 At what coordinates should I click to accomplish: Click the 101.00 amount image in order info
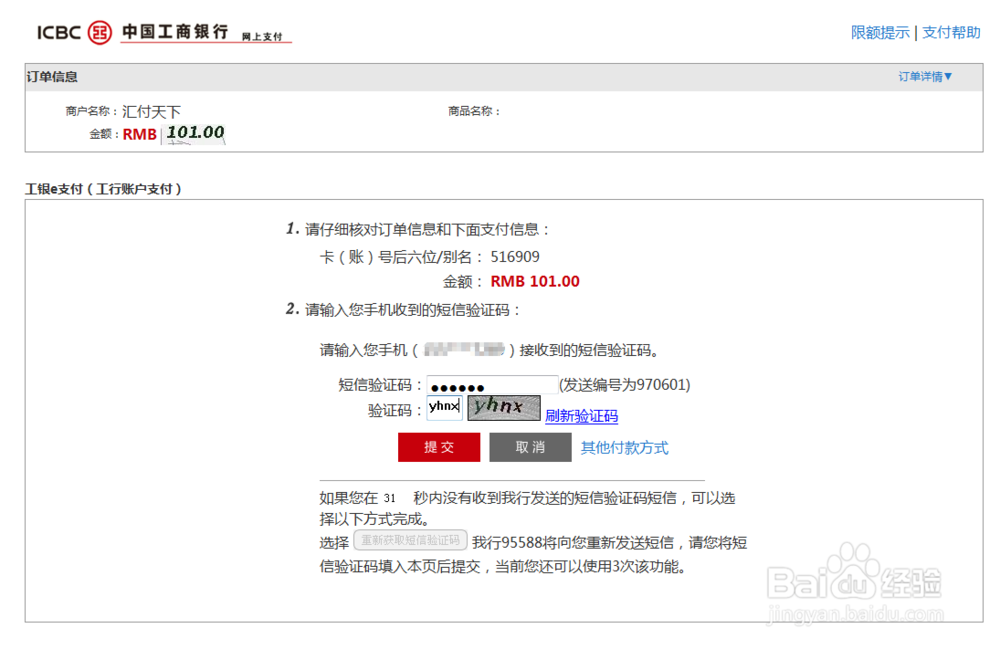[195, 133]
